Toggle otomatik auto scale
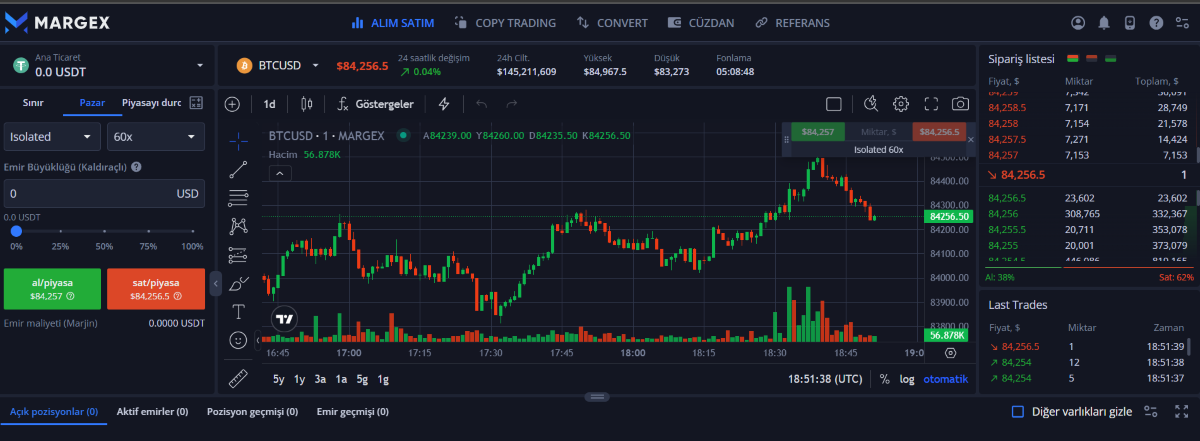This screenshot has height=441, width=1200. coord(946,379)
